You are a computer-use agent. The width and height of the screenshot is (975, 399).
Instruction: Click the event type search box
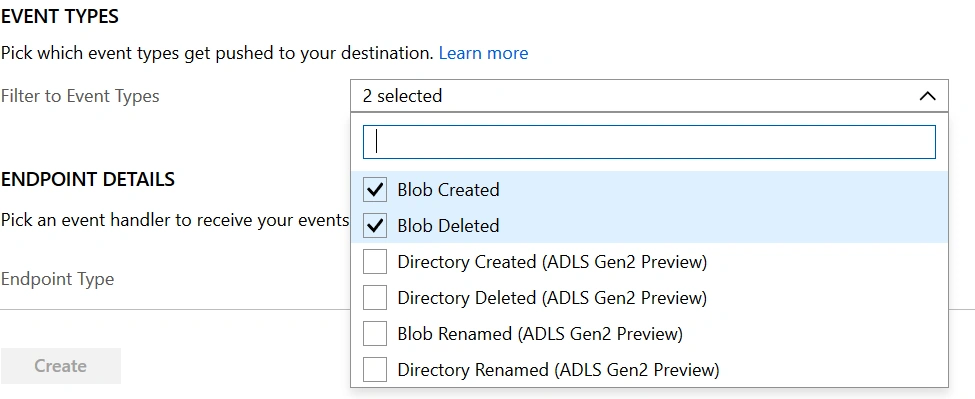649,142
